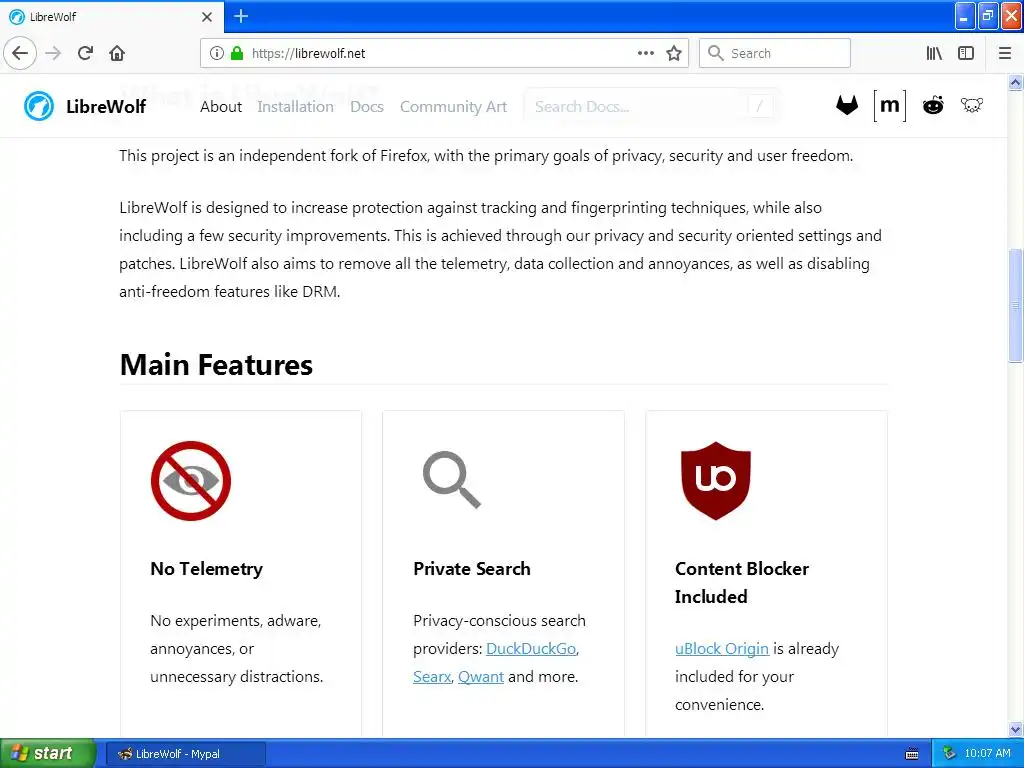1024x768 pixels.
Task: Click the No Telemetry card title
Action: click(x=206, y=569)
